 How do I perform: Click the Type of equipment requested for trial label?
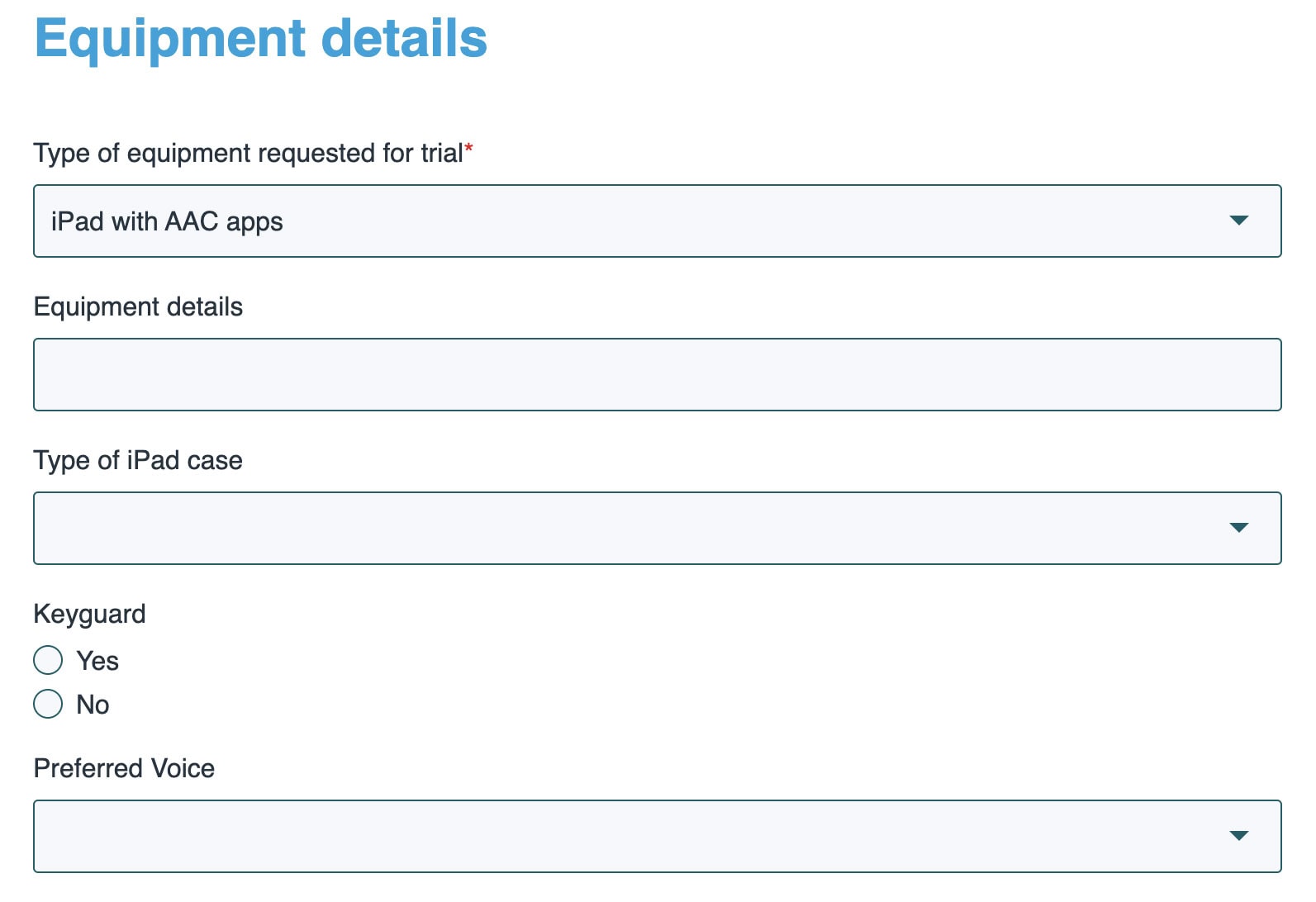246,153
